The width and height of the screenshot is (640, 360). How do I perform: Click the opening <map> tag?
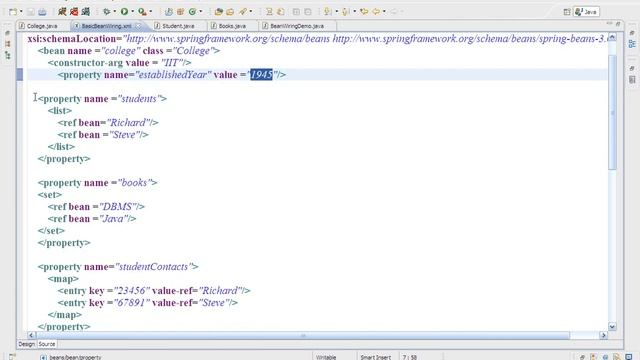tap(63, 279)
